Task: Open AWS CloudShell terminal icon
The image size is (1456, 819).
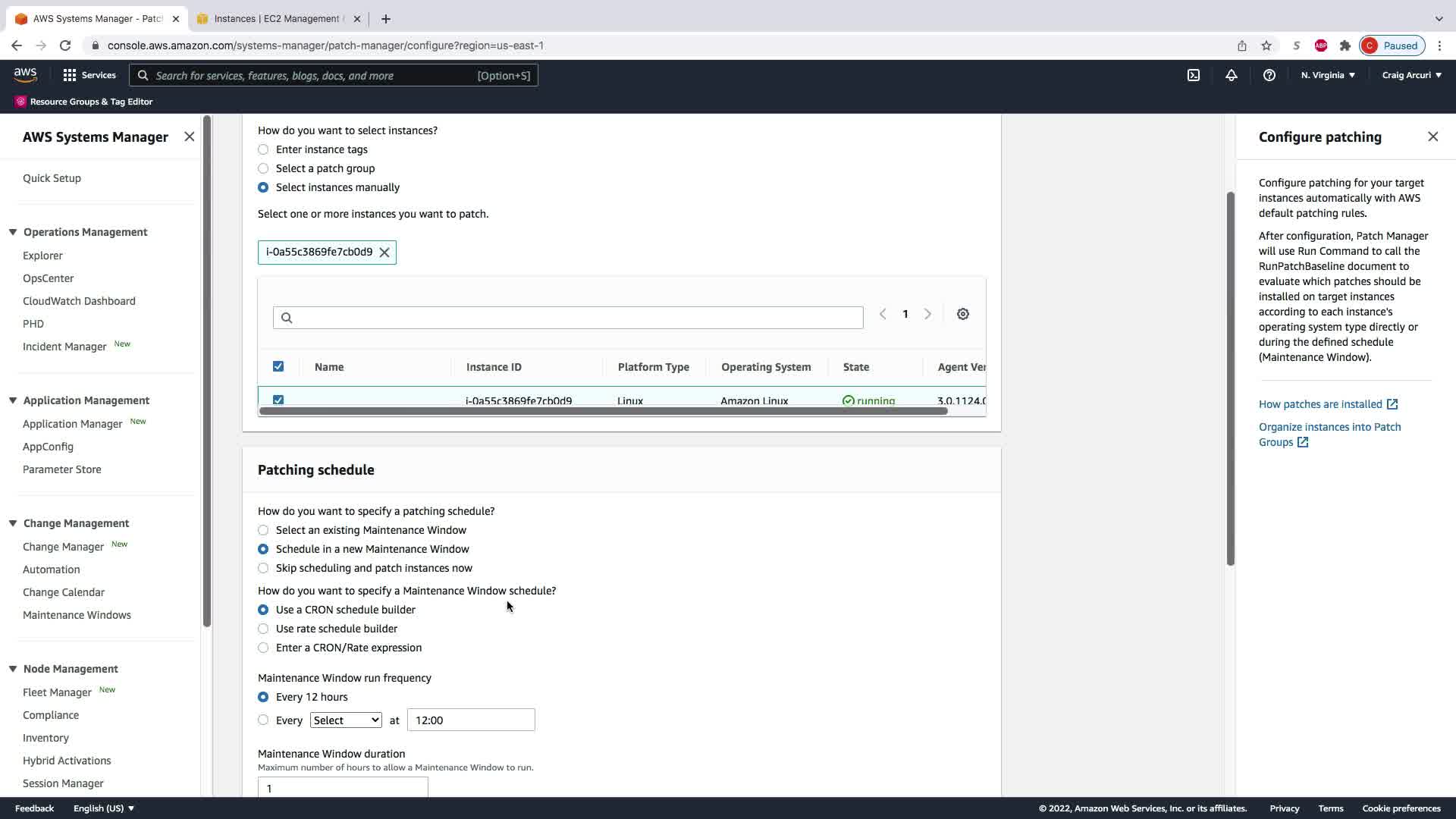Action: coord(1193,75)
